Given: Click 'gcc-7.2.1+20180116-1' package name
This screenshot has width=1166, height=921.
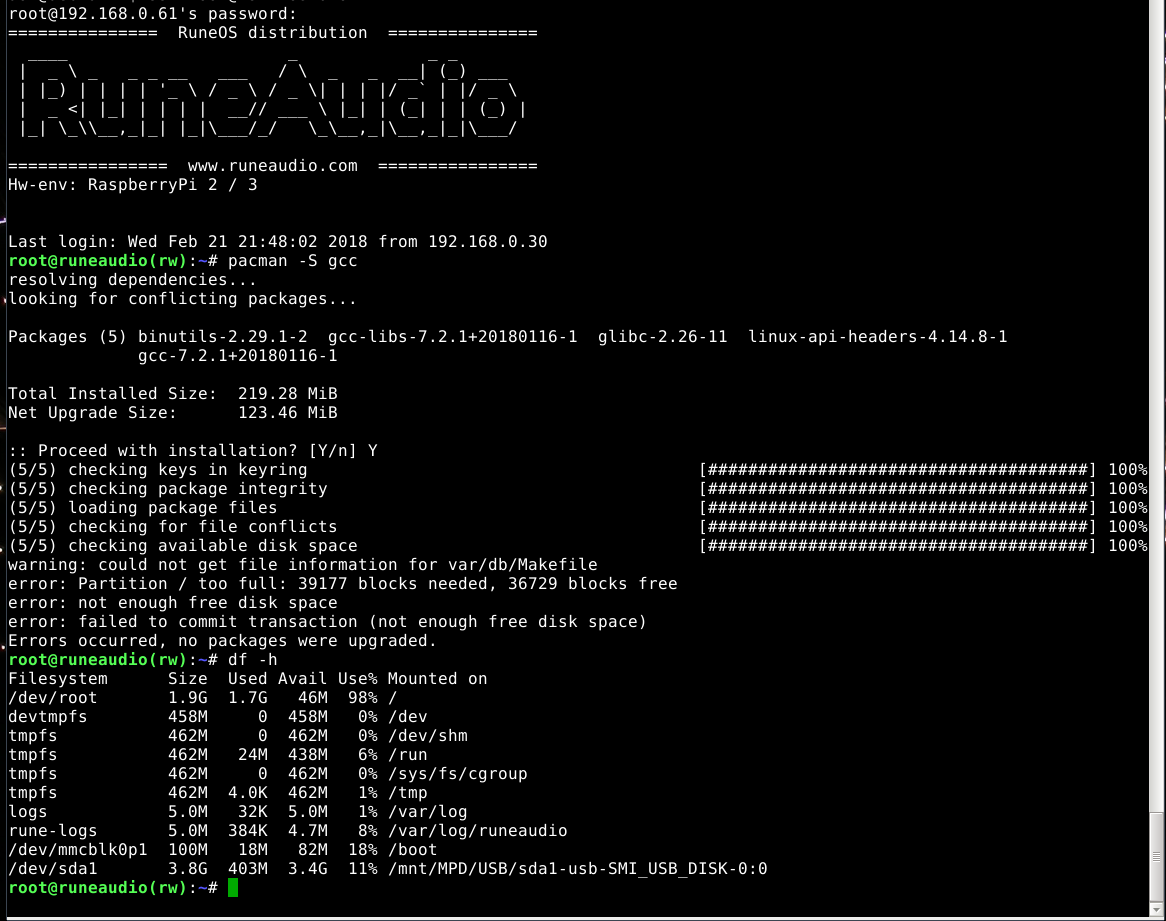Looking at the screenshot, I should (237, 356).
